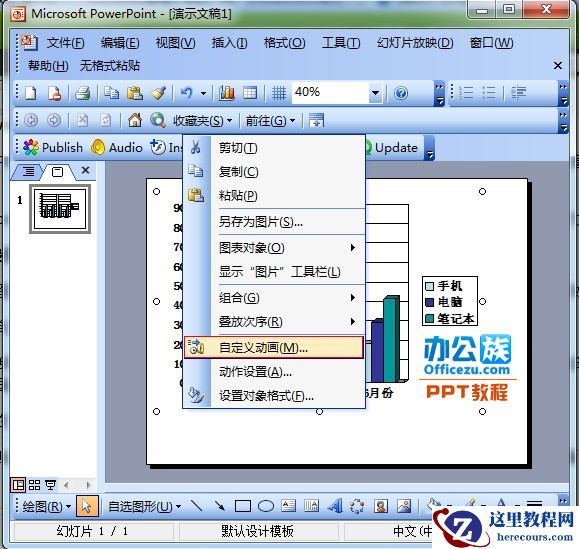
Task: Open the AutoShapes (自选图形) menu
Action: pyautogui.click(x=145, y=506)
